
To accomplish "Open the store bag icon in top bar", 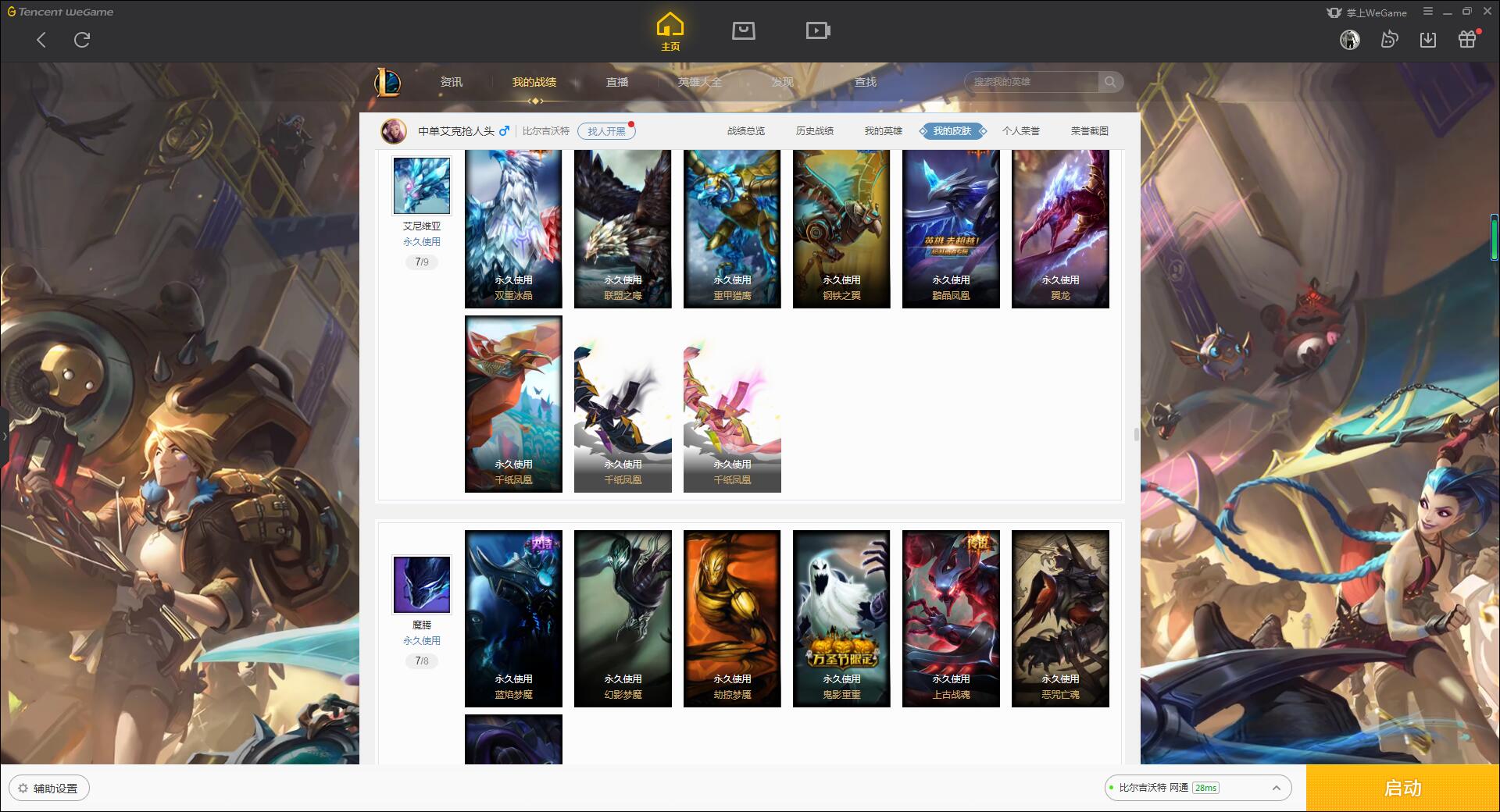I will (743, 31).
